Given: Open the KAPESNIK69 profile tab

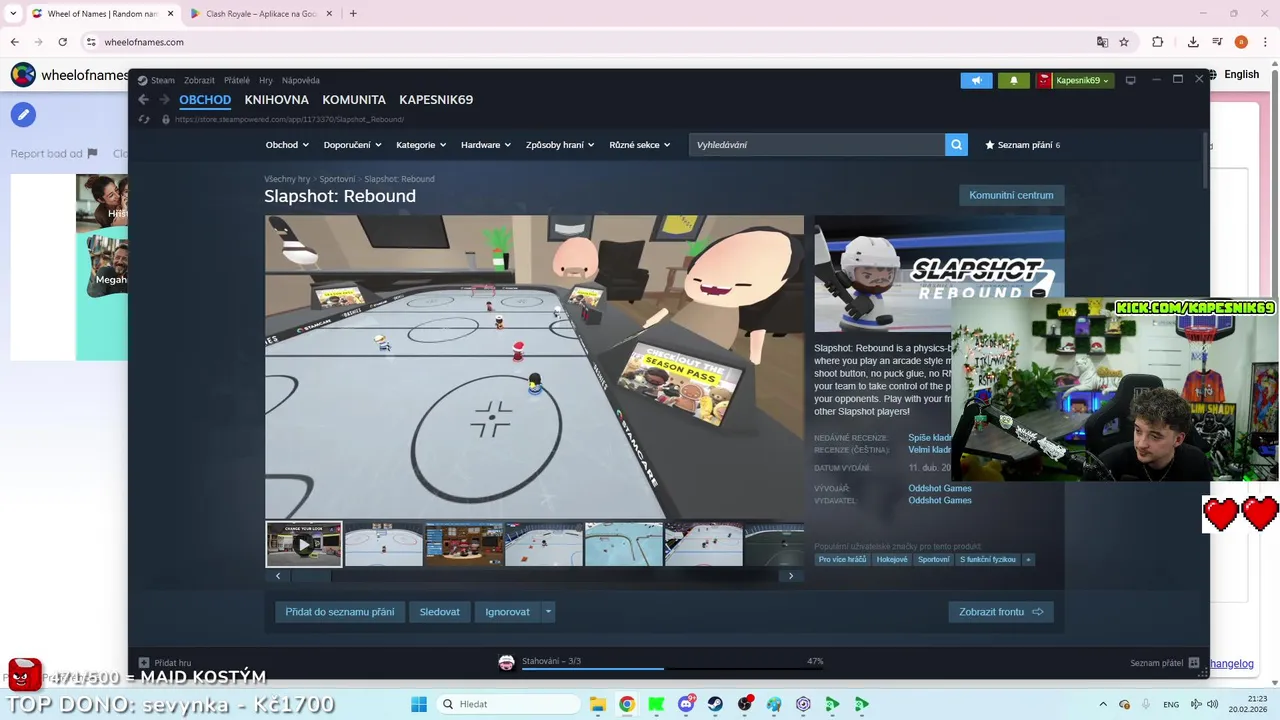Looking at the screenshot, I should click(x=436, y=100).
